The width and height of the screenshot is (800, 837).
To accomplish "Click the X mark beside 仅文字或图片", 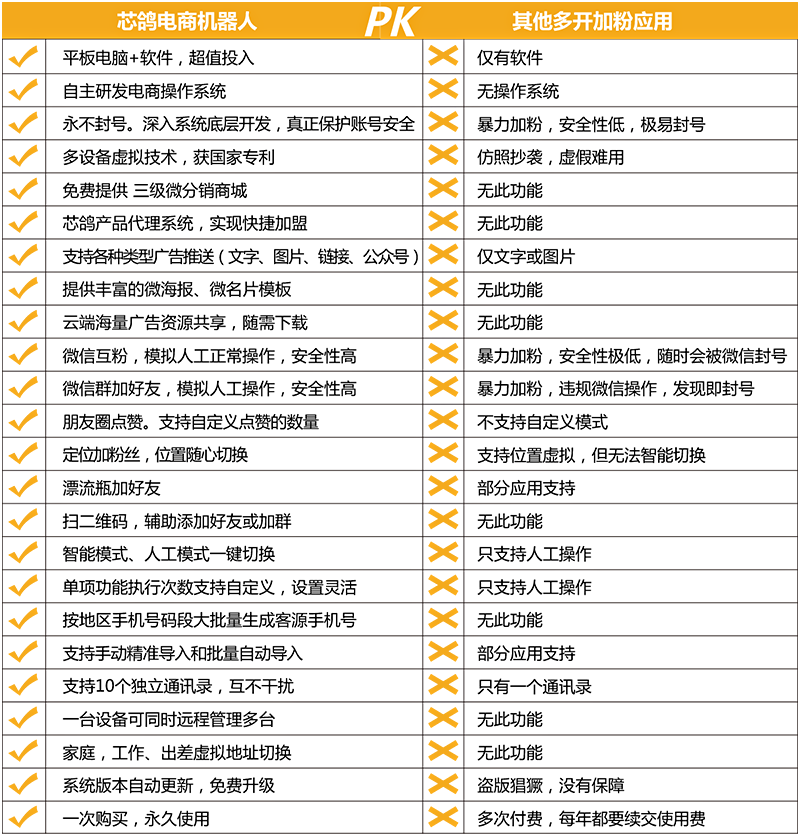I will tap(443, 254).
